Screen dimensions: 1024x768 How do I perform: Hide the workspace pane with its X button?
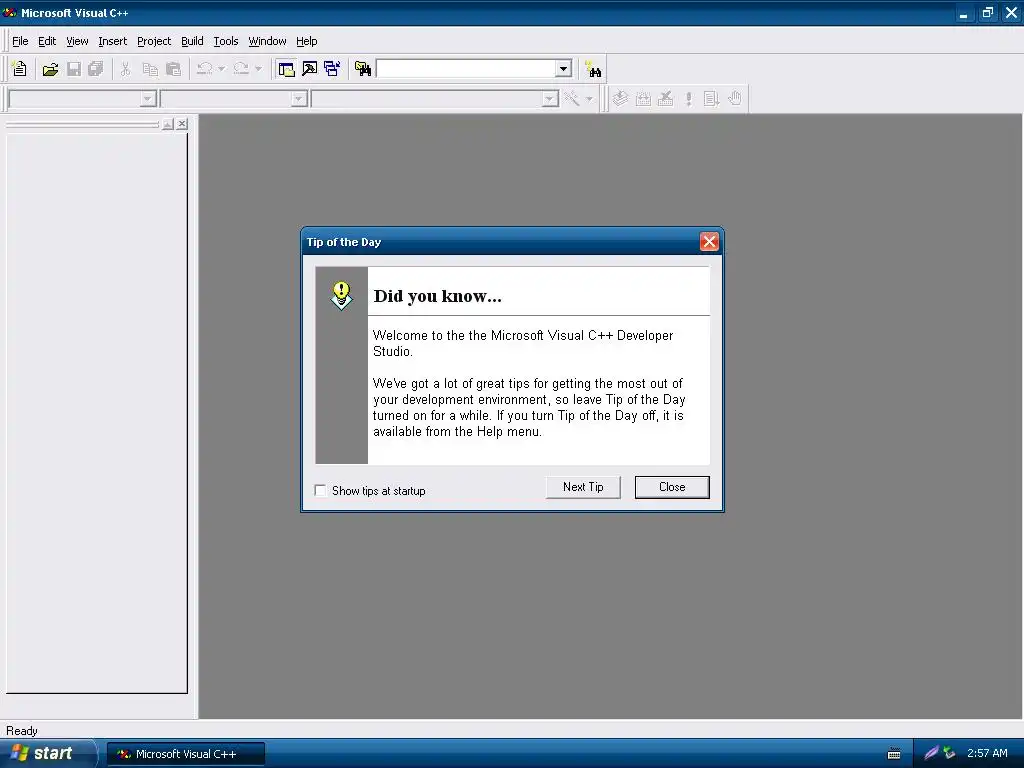click(182, 123)
